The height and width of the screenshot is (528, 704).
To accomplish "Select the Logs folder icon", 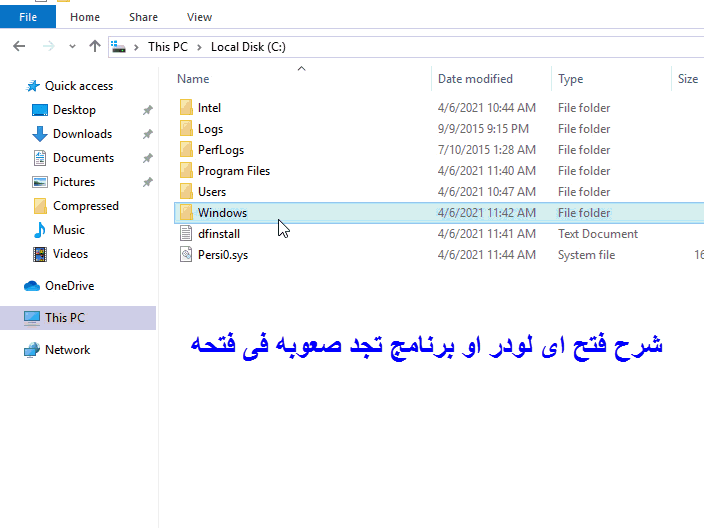I will [186, 129].
